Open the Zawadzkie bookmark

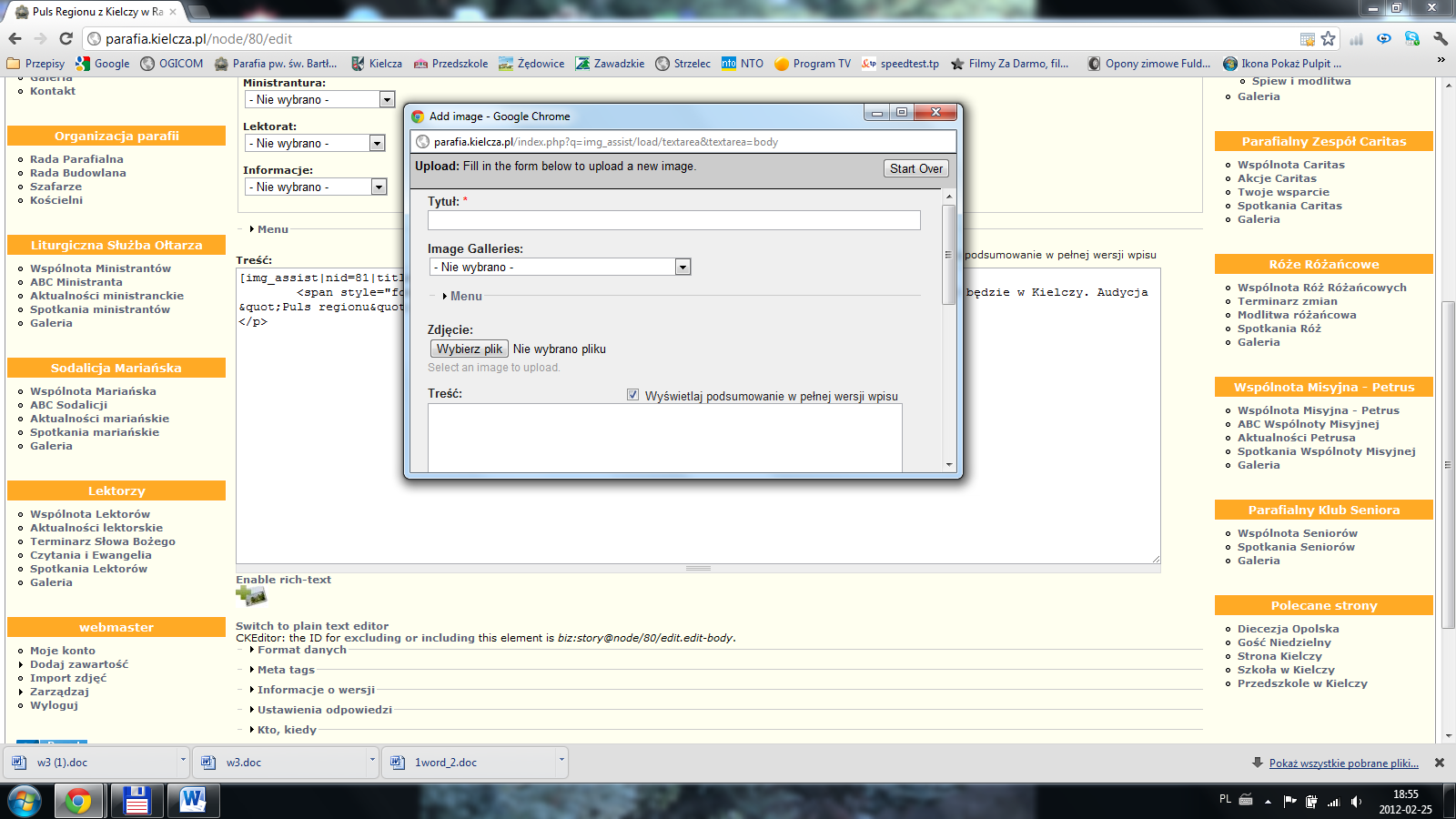(x=610, y=64)
